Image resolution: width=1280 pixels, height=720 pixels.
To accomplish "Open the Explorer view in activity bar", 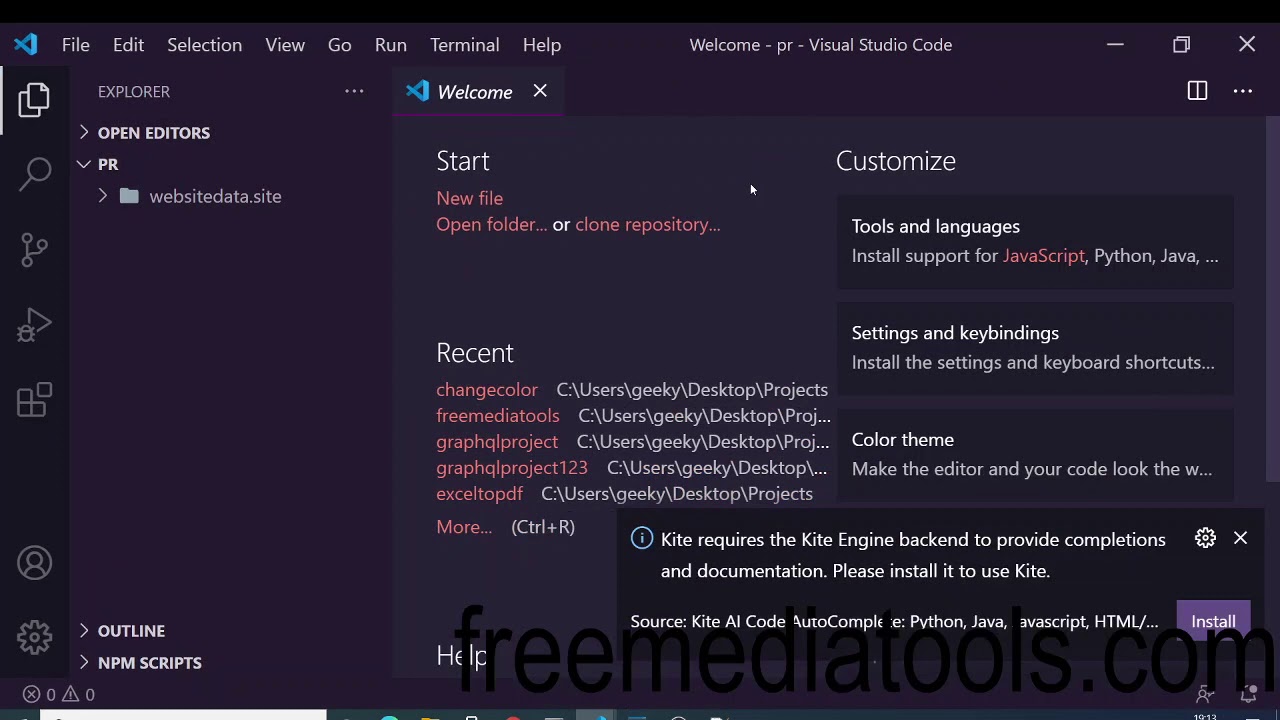I will 34,99.
